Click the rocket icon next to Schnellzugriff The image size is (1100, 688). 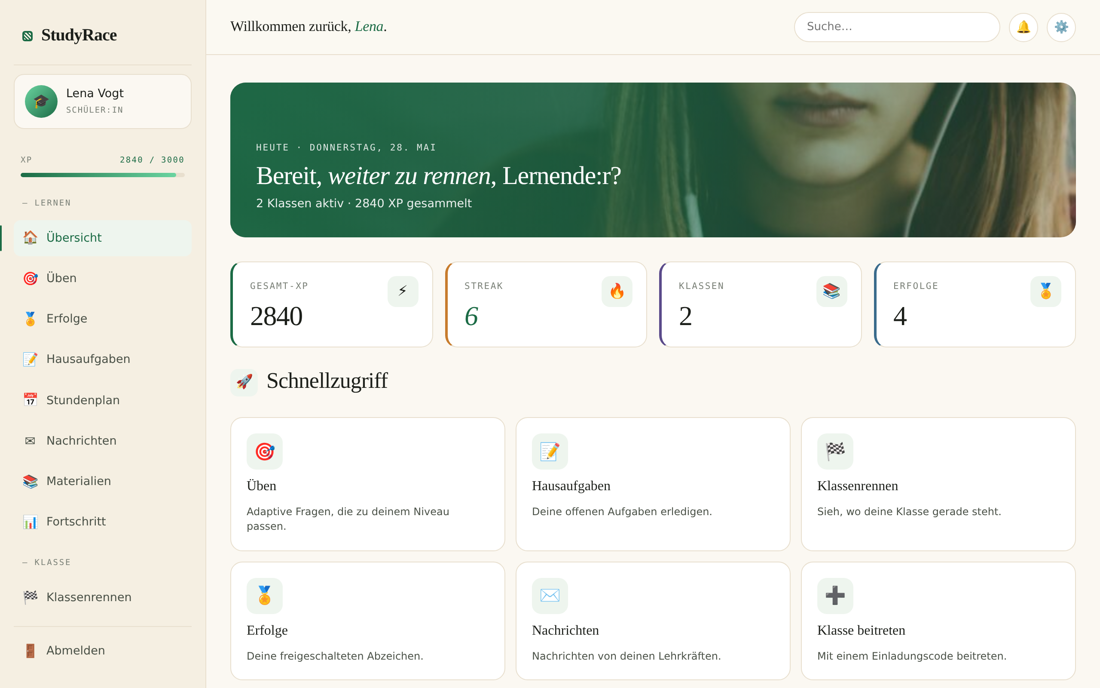(x=244, y=382)
